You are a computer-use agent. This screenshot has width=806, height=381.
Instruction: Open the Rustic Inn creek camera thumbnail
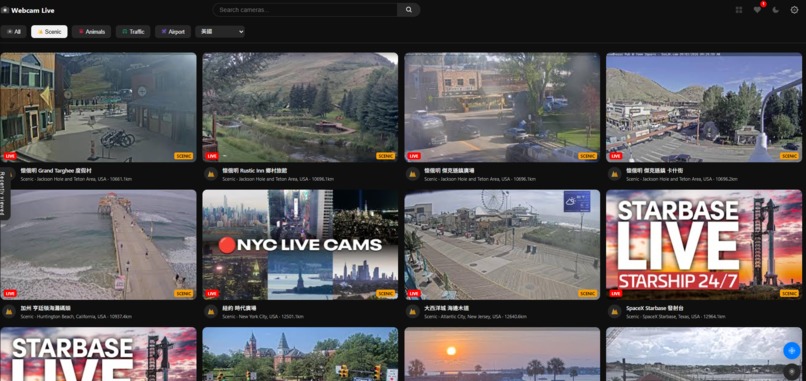click(300, 107)
